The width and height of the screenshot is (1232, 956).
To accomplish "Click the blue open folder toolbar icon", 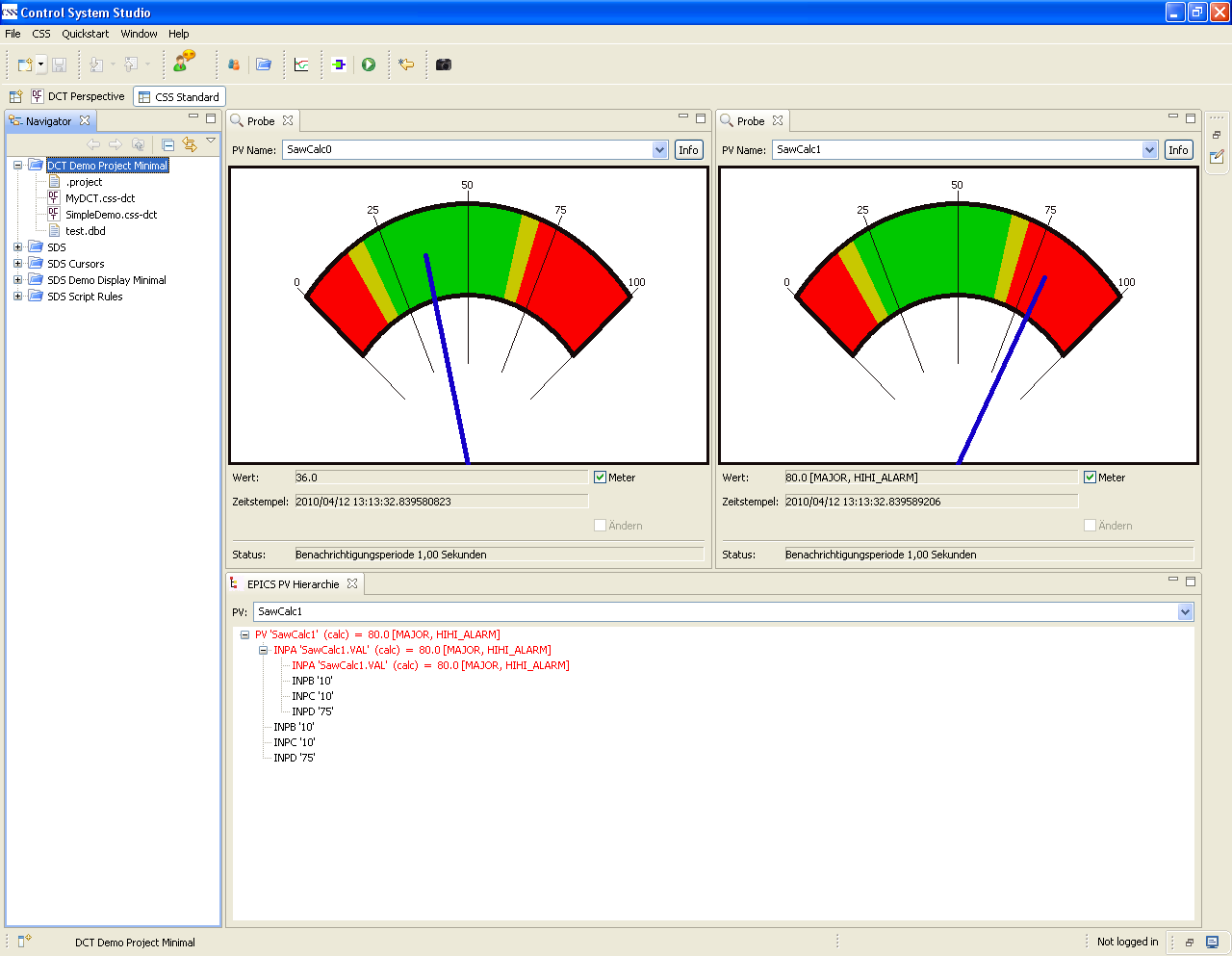I will (x=264, y=65).
